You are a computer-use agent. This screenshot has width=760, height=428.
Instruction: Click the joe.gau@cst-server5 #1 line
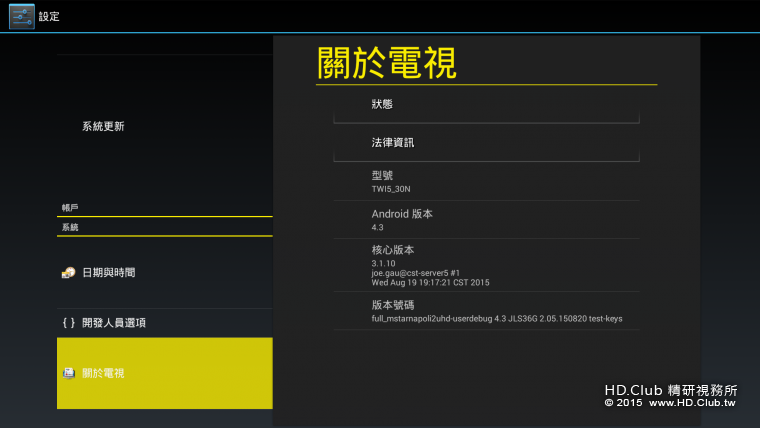pos(415,273)
